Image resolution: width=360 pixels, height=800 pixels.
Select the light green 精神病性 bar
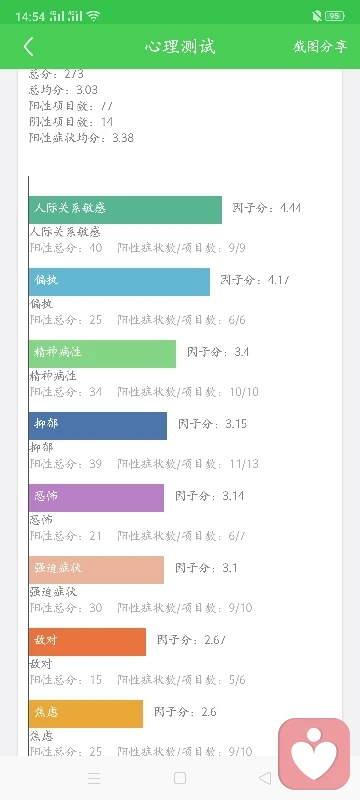tap(102, 354)
